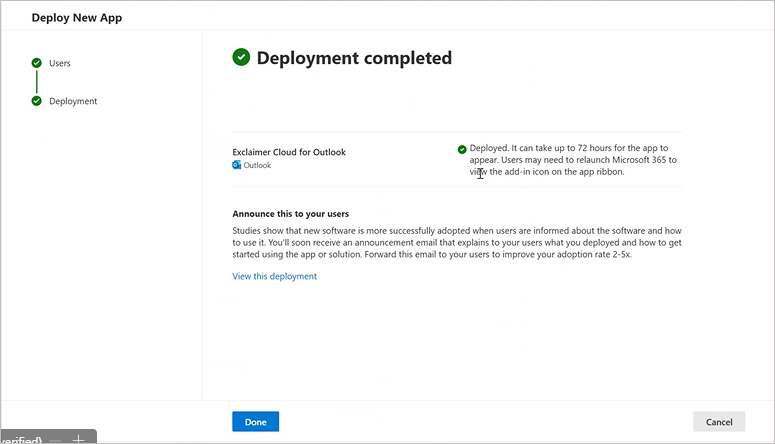This screenshot has width=775, height=444.
Task: Select the Deployment step in sidebar
Action: coord(73,101)
